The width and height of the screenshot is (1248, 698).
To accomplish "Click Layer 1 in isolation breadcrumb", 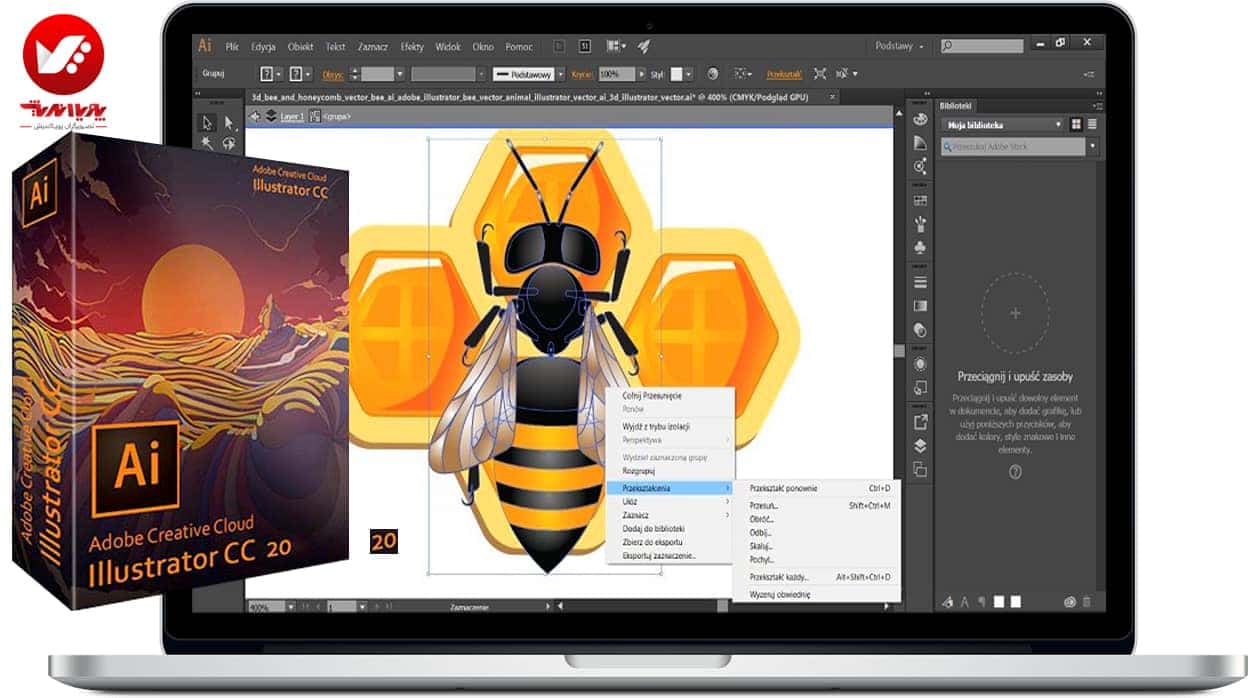I will pos(294,116).
